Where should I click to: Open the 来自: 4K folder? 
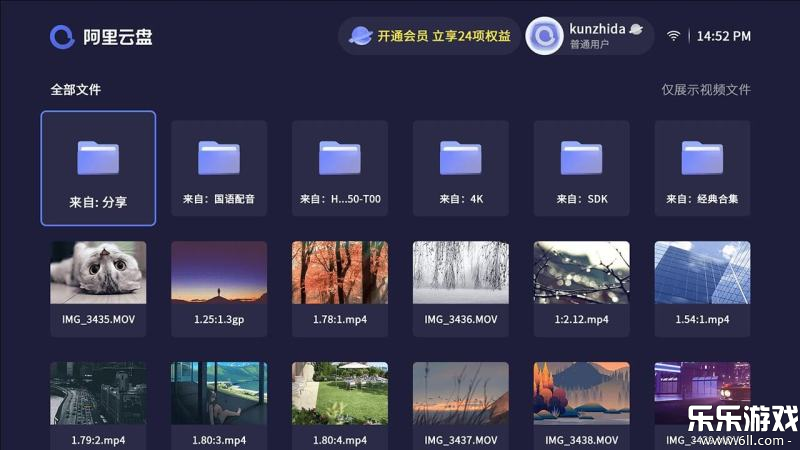coord(461,168)
